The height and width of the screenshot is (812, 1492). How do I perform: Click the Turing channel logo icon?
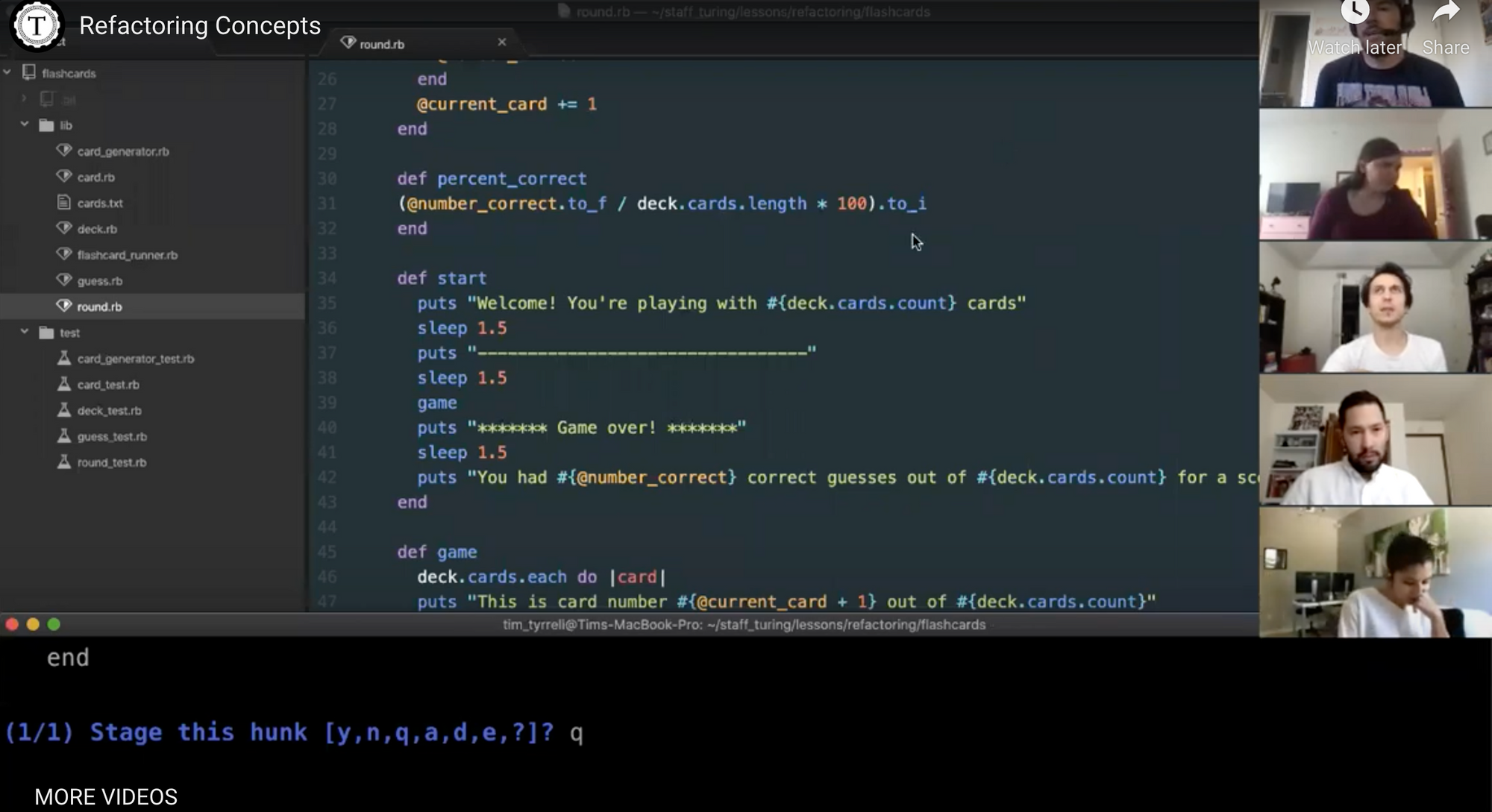[x=37, y=26]
